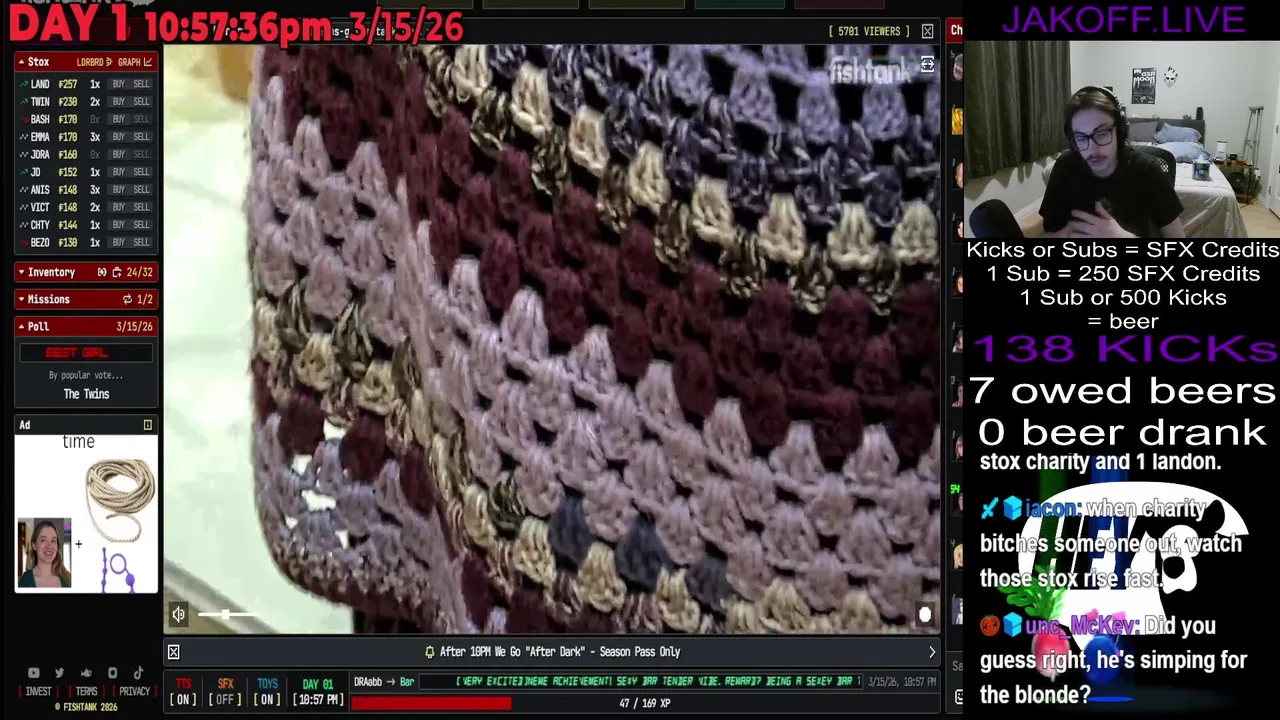The height and width of the screenshot is (720, 1280).
Task: Open the INVEST link
Action: (x=38, y=691)
